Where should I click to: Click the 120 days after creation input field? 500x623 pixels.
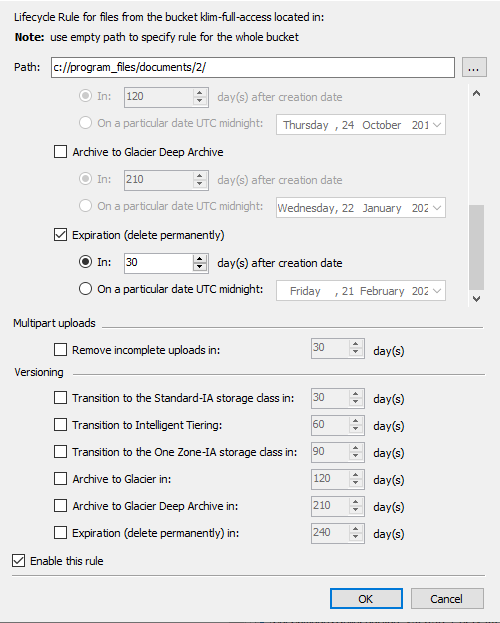pyautogui.click(x=159, y=97)
